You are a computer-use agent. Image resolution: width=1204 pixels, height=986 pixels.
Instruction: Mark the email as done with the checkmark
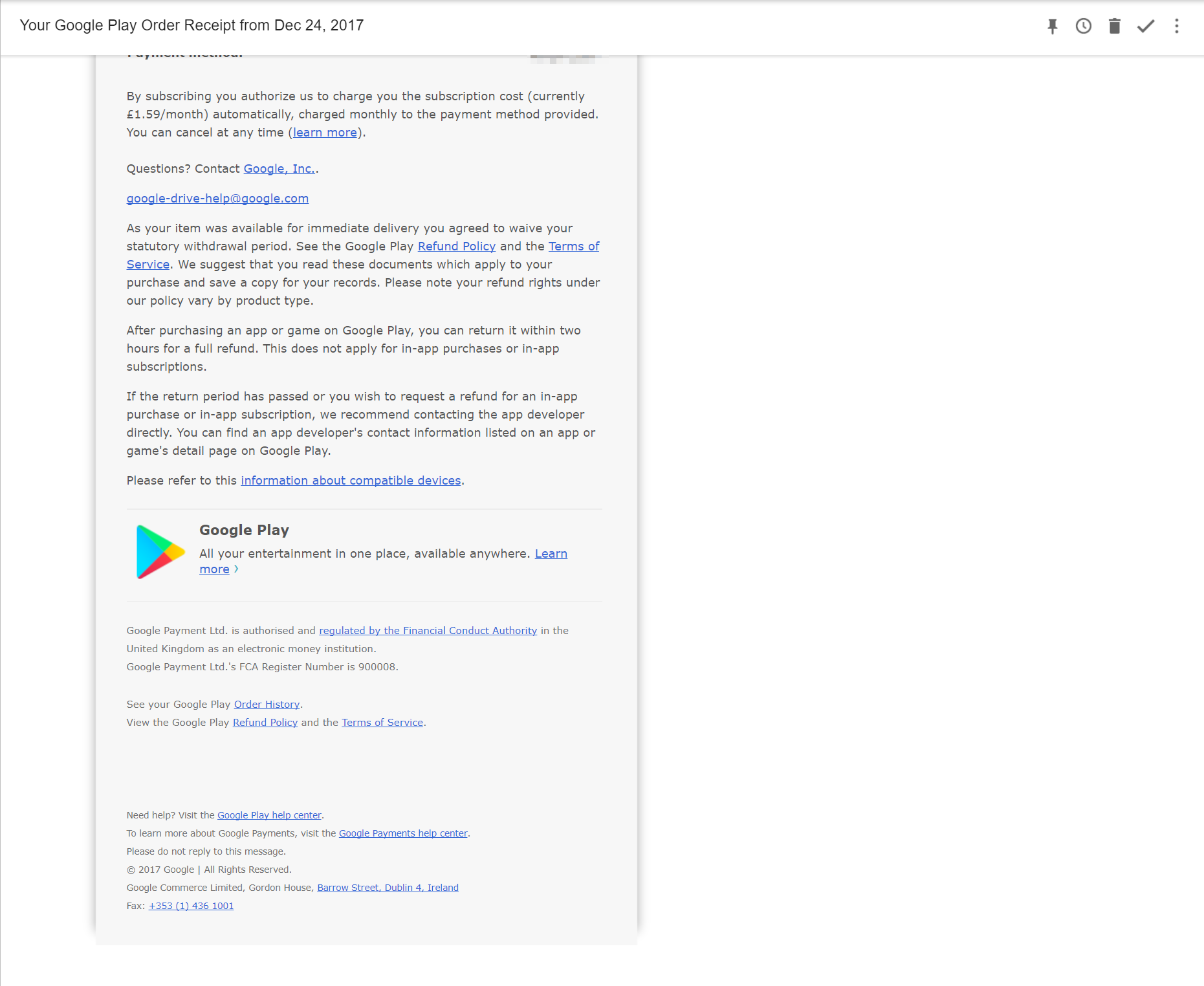pyautogui.click(x=1145, y=26)
